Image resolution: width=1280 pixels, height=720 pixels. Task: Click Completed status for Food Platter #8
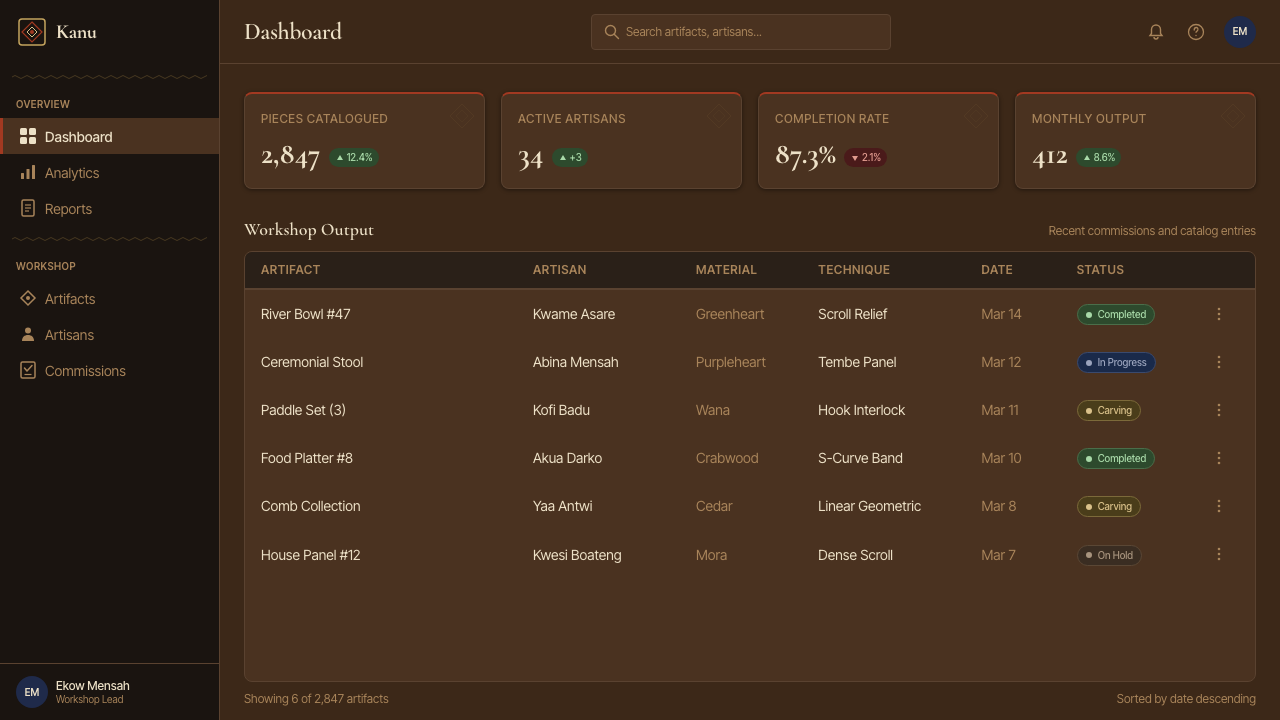click(1116, 458)
